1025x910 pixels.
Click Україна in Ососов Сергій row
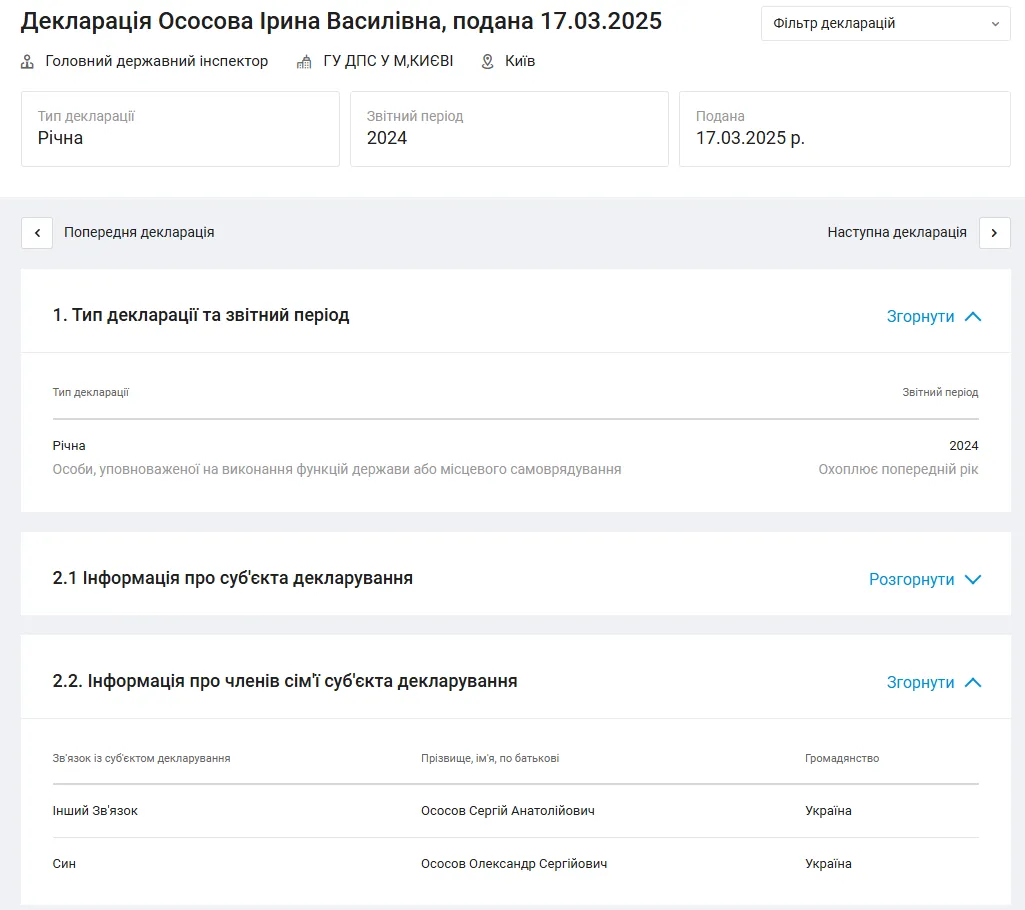(x=828, y=811)
